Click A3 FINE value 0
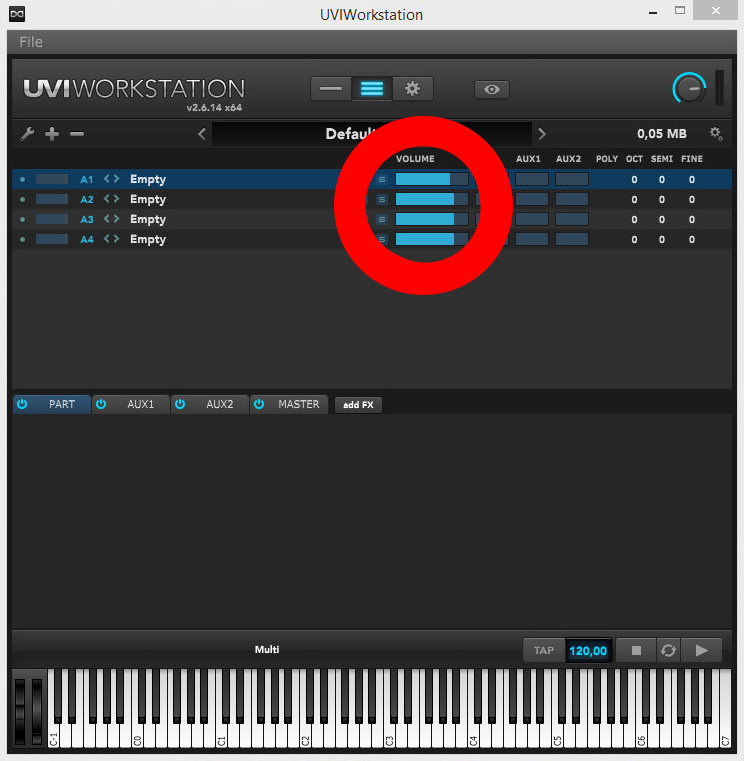 [692, 219]
